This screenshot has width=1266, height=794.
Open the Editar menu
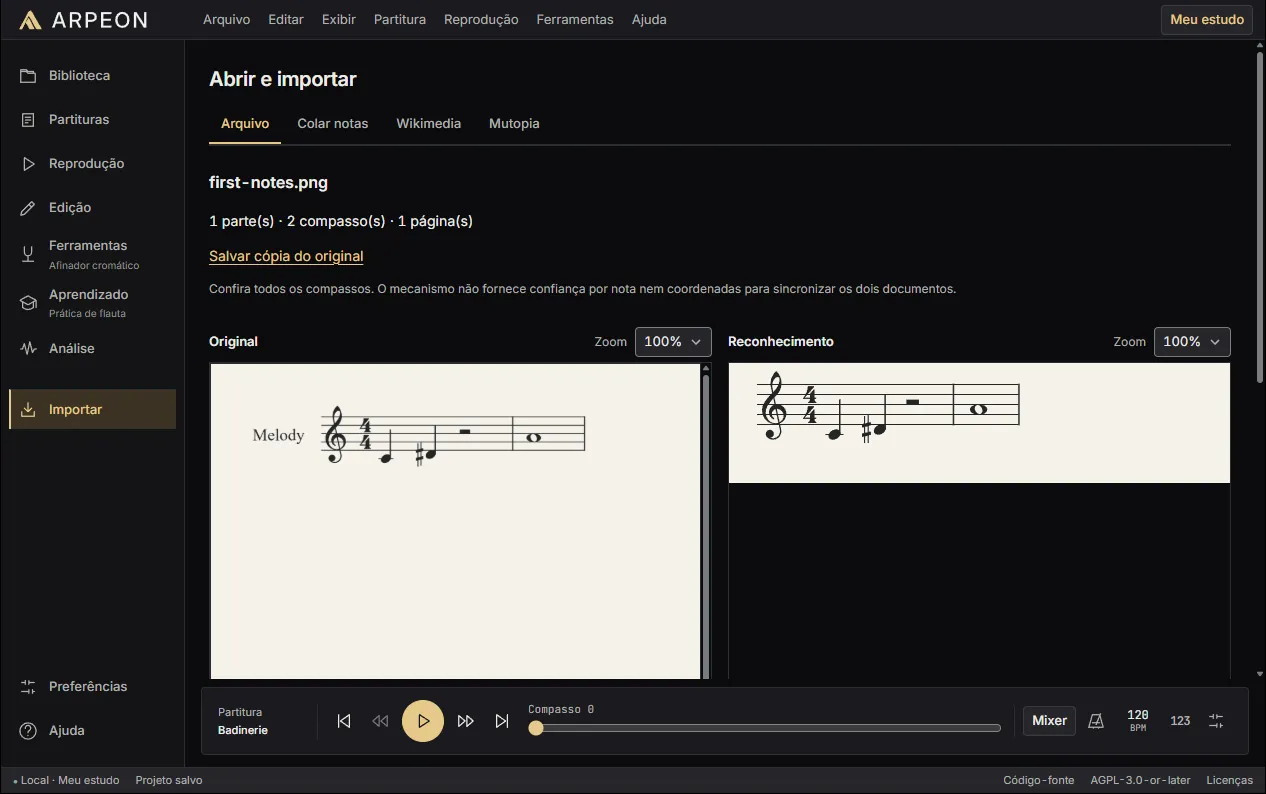pyautogui.click(x=286, y=20)
